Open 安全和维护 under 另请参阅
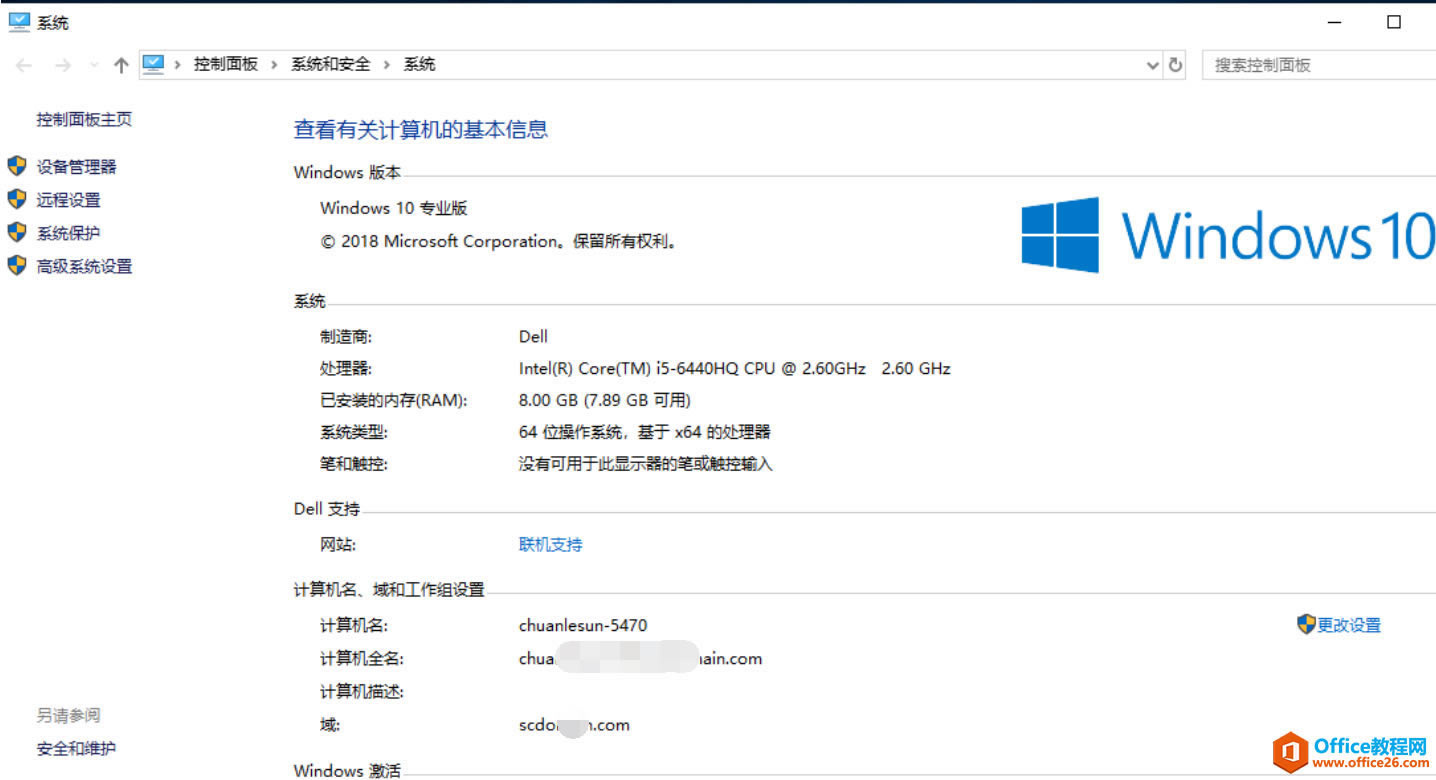Image resolution: width=1436 pixels, height=780 pixels. [76, 748]
